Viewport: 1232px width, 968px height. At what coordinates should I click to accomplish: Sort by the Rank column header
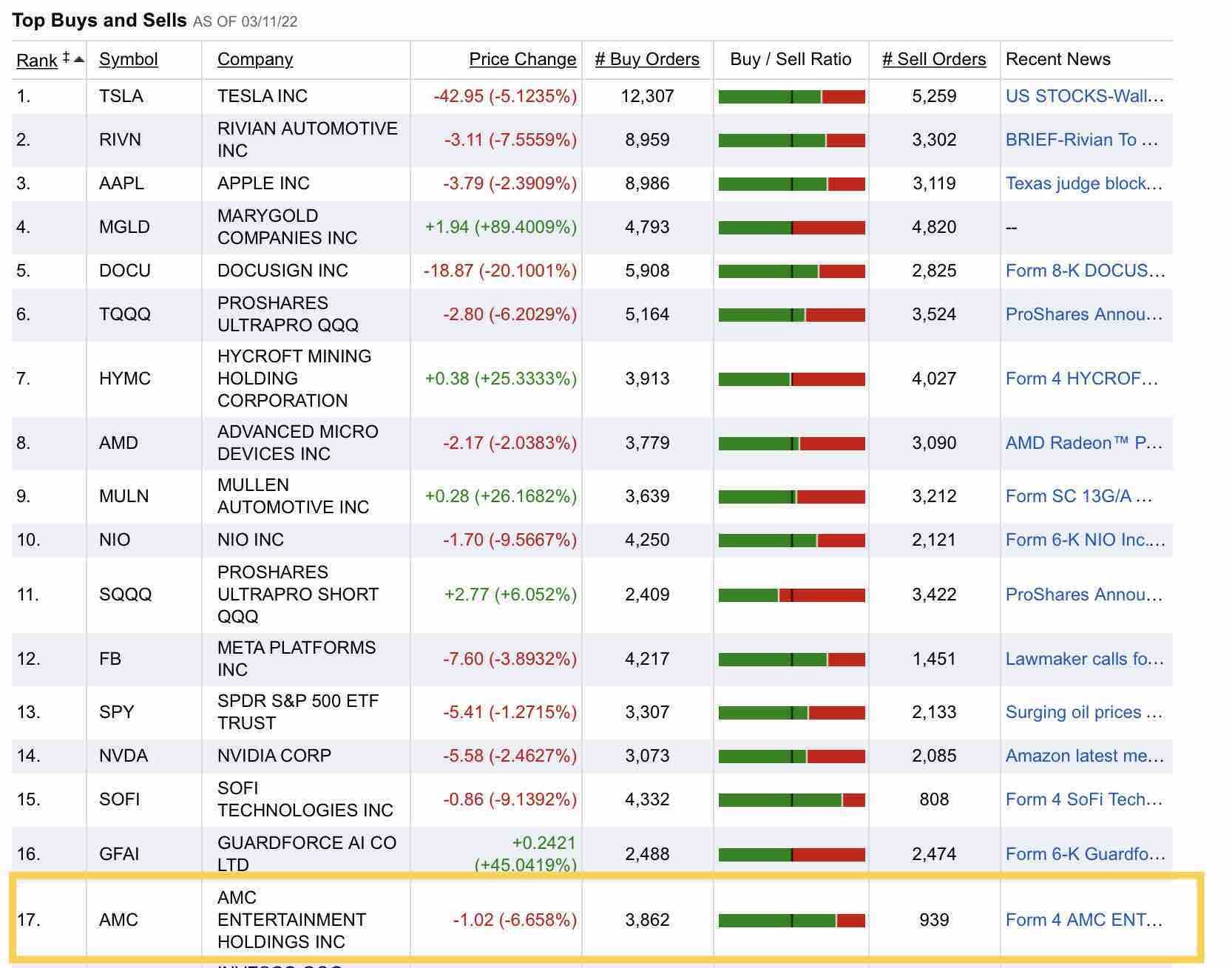pyautogui.click(x=36, y=60)
